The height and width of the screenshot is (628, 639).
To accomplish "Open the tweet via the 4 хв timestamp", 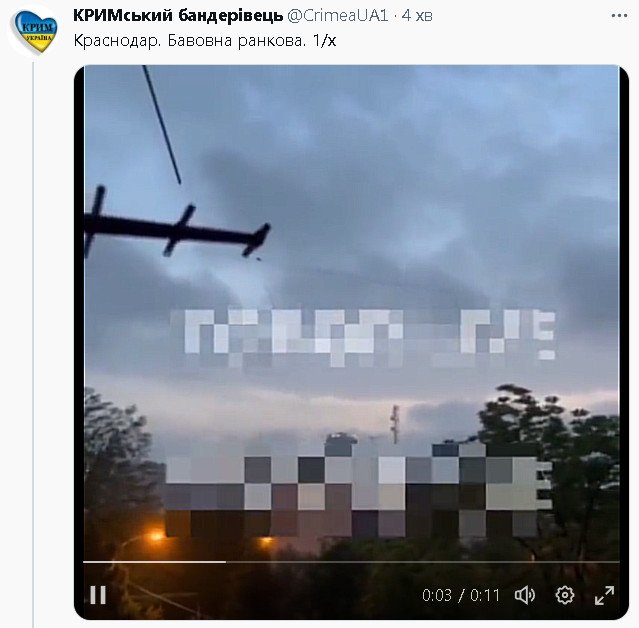I will [417, 15].
